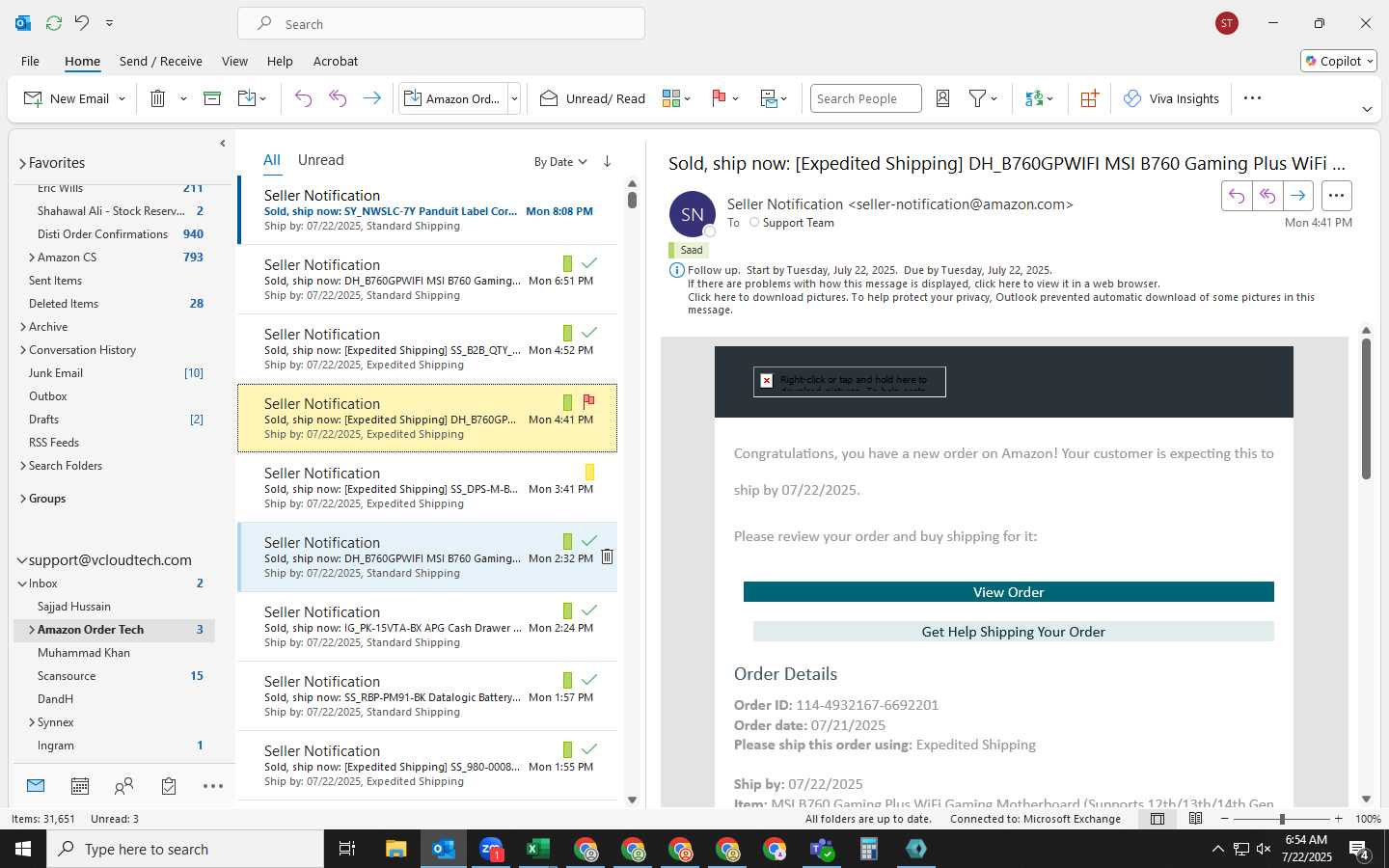Expand the Favorites section
Viewport: 1389px width, 868px height.
22,163
